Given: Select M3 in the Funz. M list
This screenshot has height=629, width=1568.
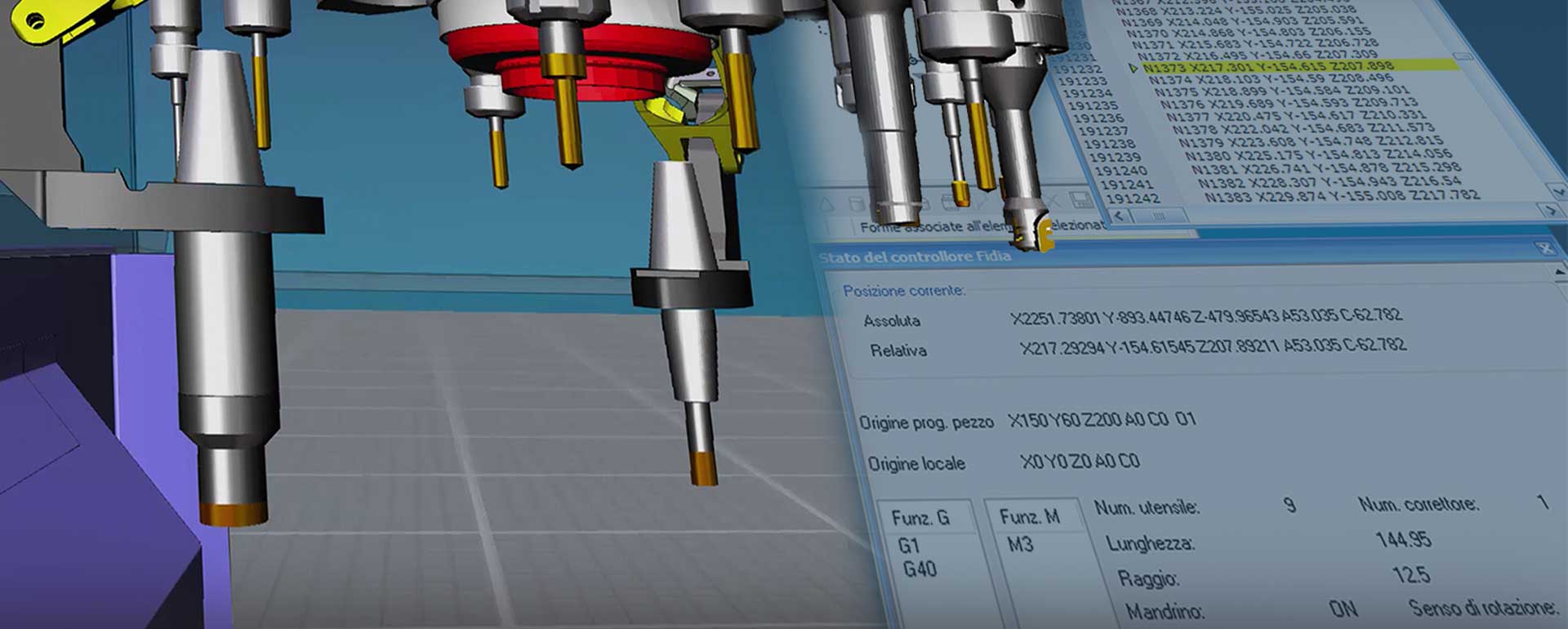Looking at the screenshot, I should pos(1020,544).
